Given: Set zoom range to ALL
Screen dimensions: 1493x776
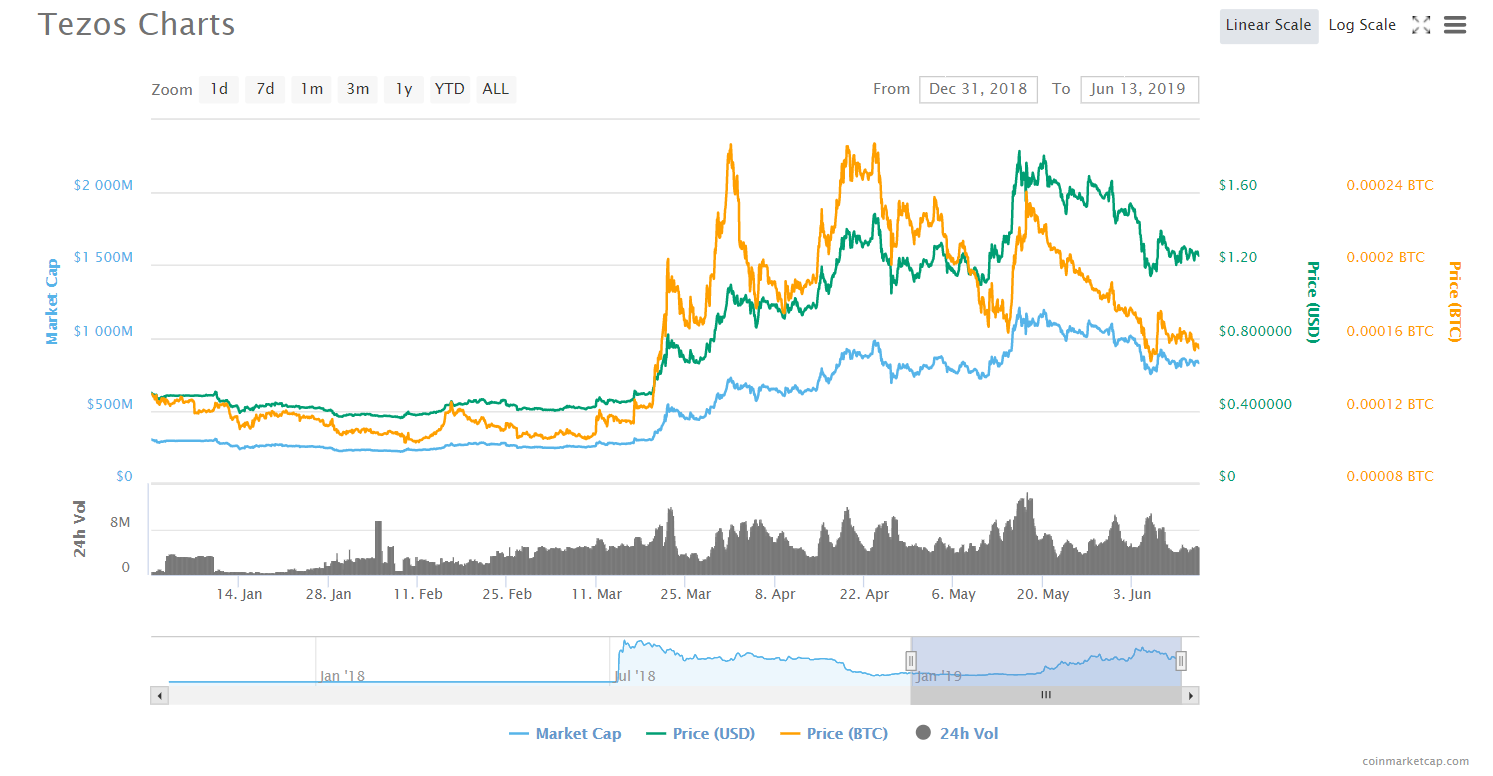Looking at the screenshot, I should pyautogui.click(x=496, y=89).
